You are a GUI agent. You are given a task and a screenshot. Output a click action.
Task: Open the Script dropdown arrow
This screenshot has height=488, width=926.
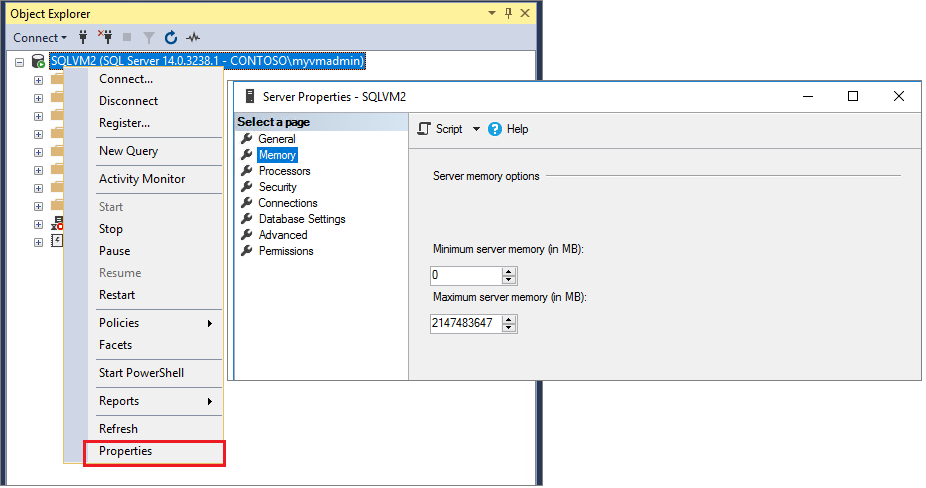coord(476,129)
